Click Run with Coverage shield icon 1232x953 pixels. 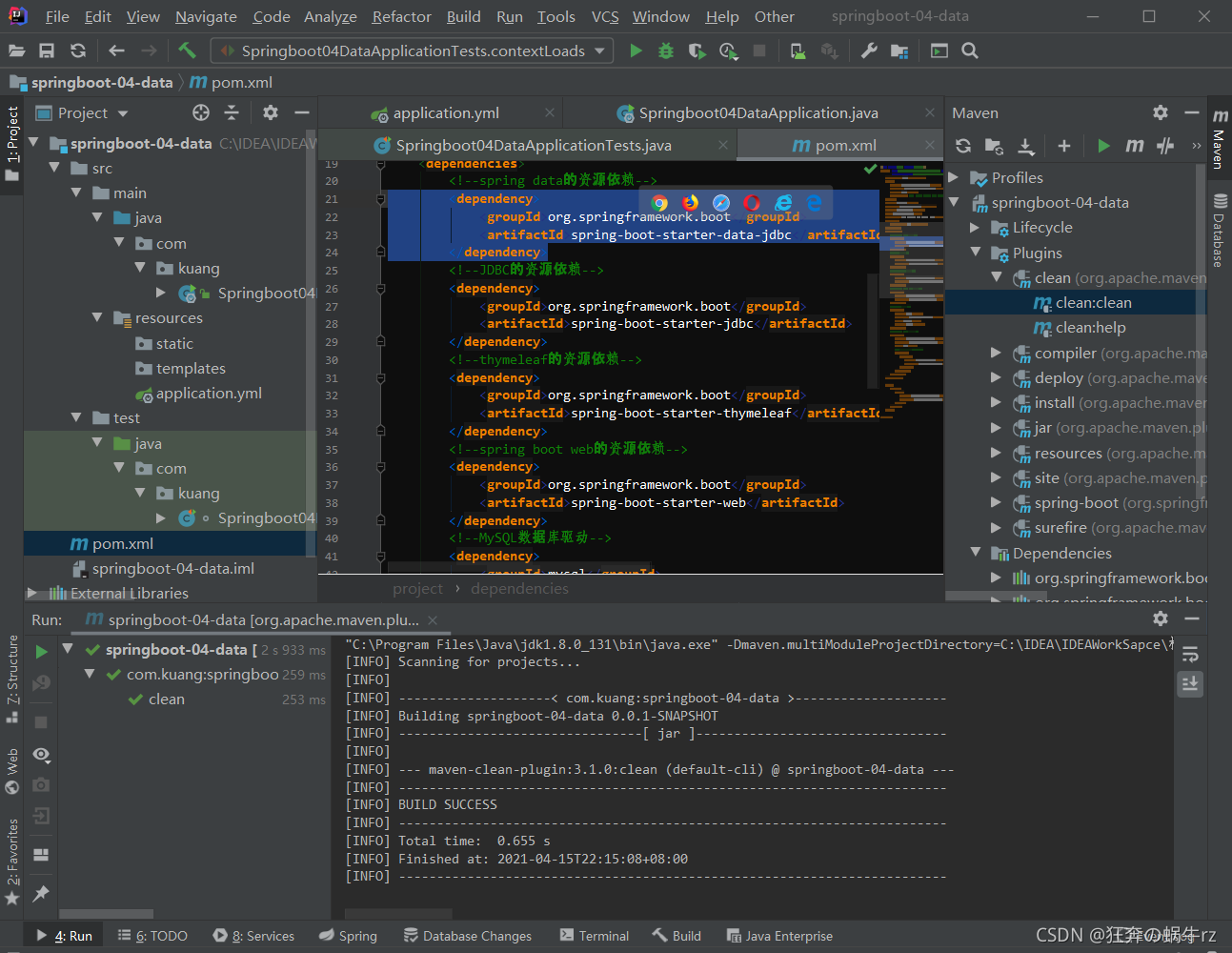(x=697, y=51)
